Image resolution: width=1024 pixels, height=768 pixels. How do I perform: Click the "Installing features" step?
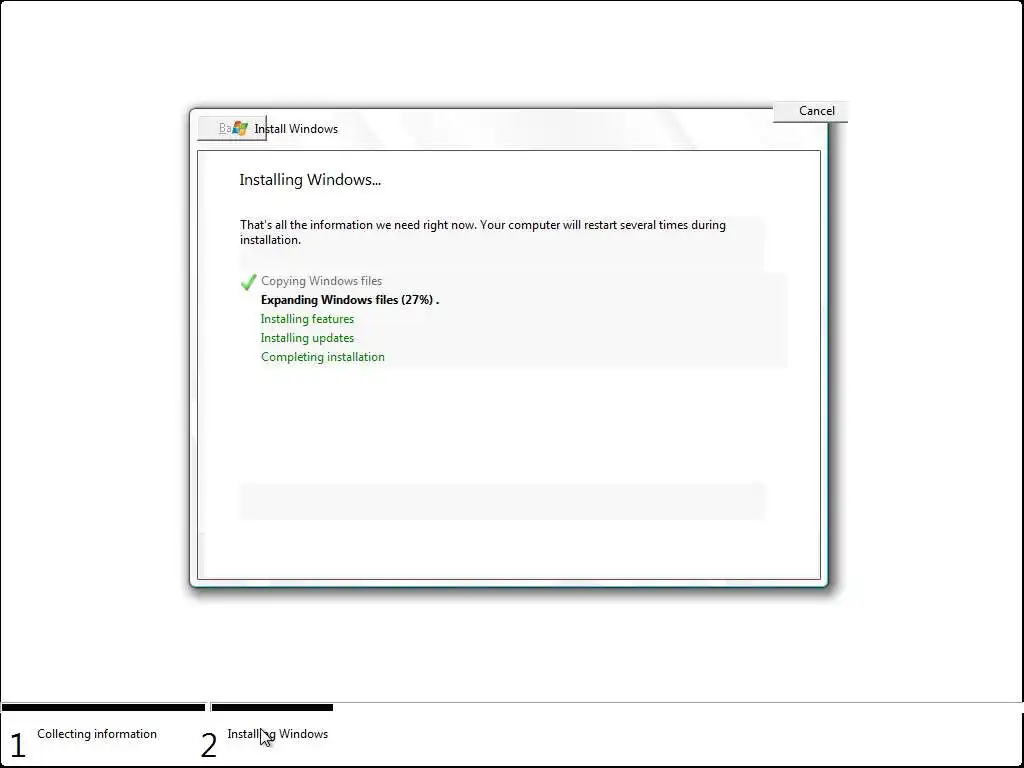(307, 319)
